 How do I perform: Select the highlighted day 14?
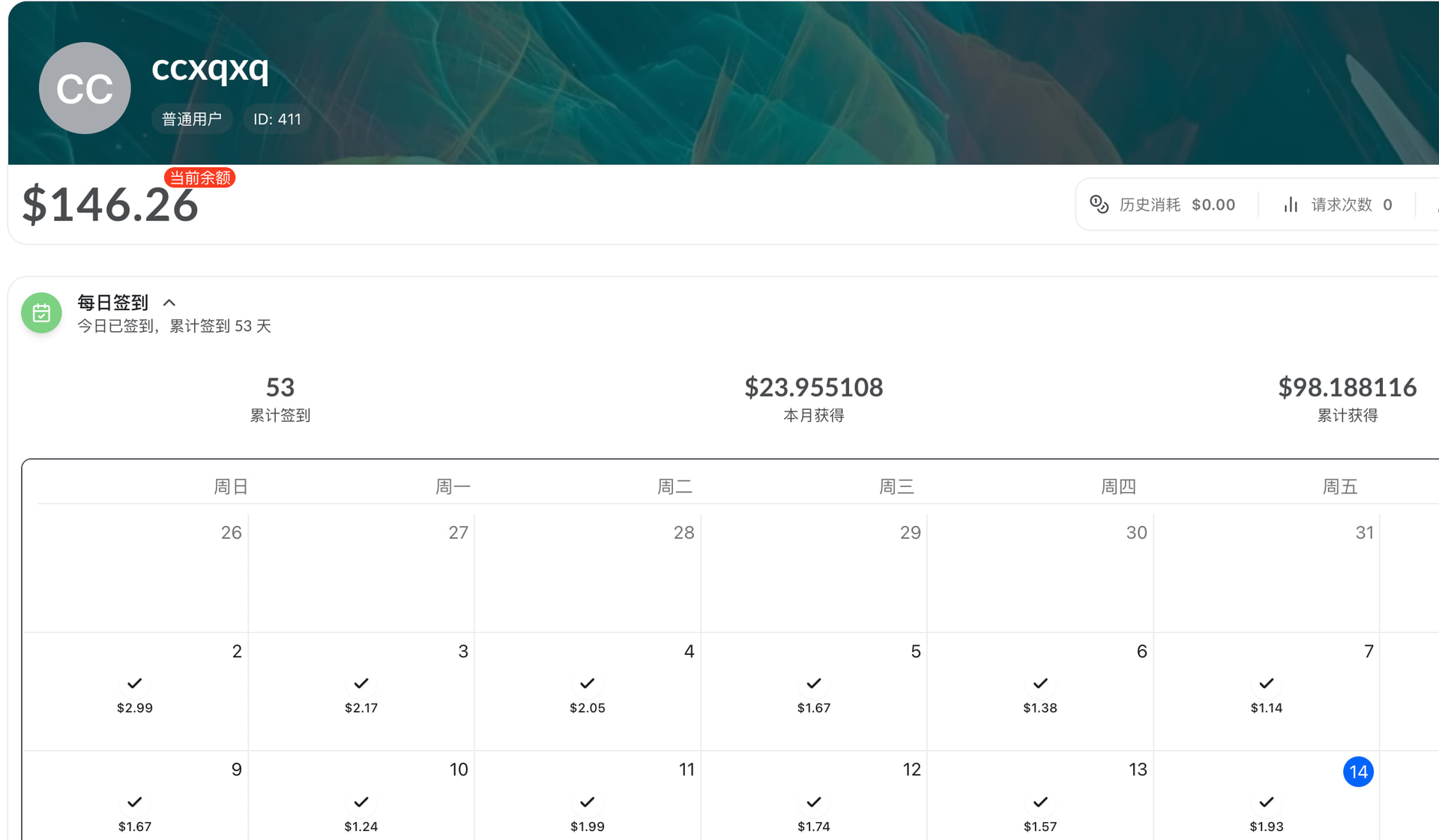1358,772
